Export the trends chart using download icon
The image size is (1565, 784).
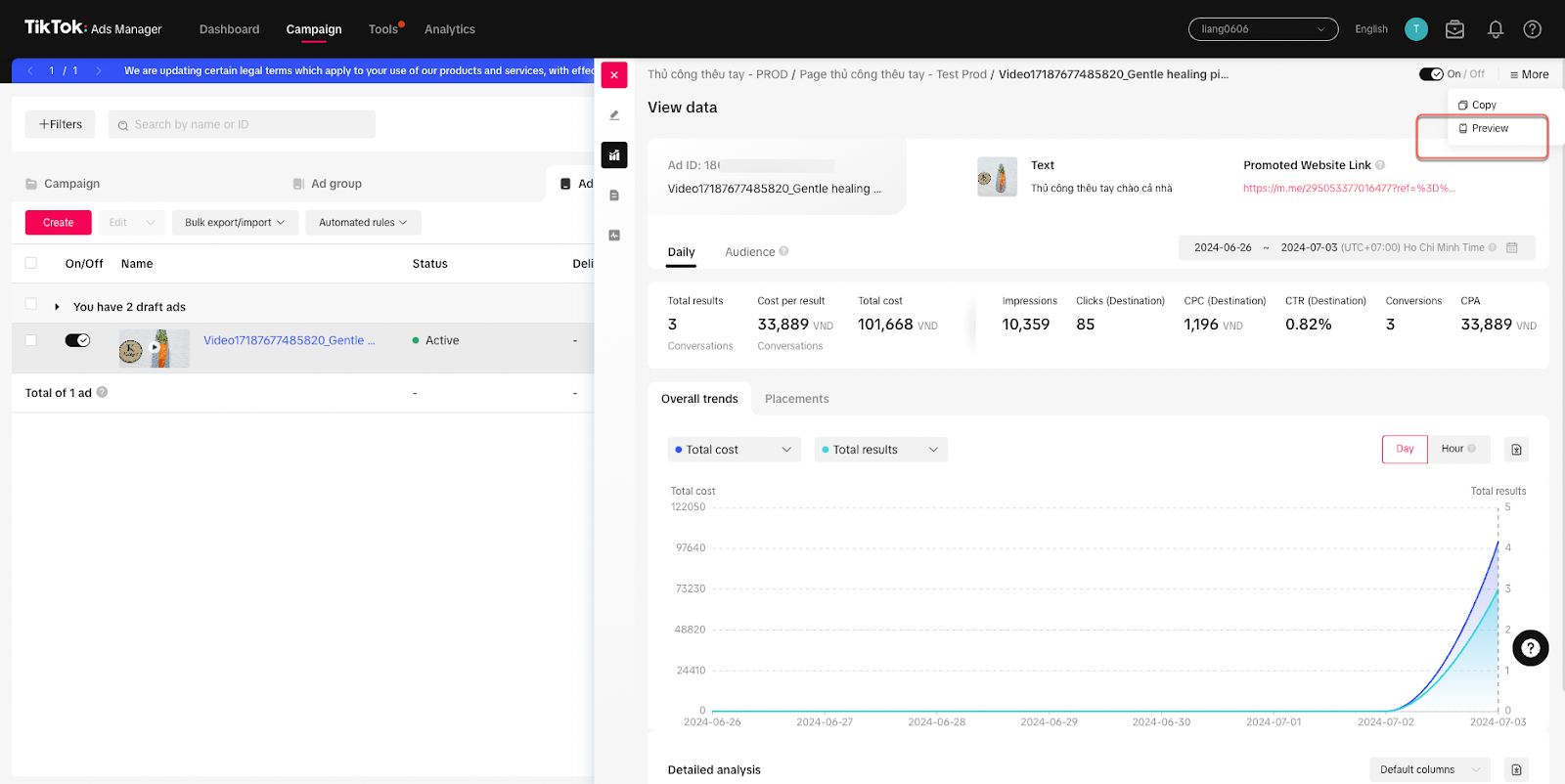[x=1516, y=450]
